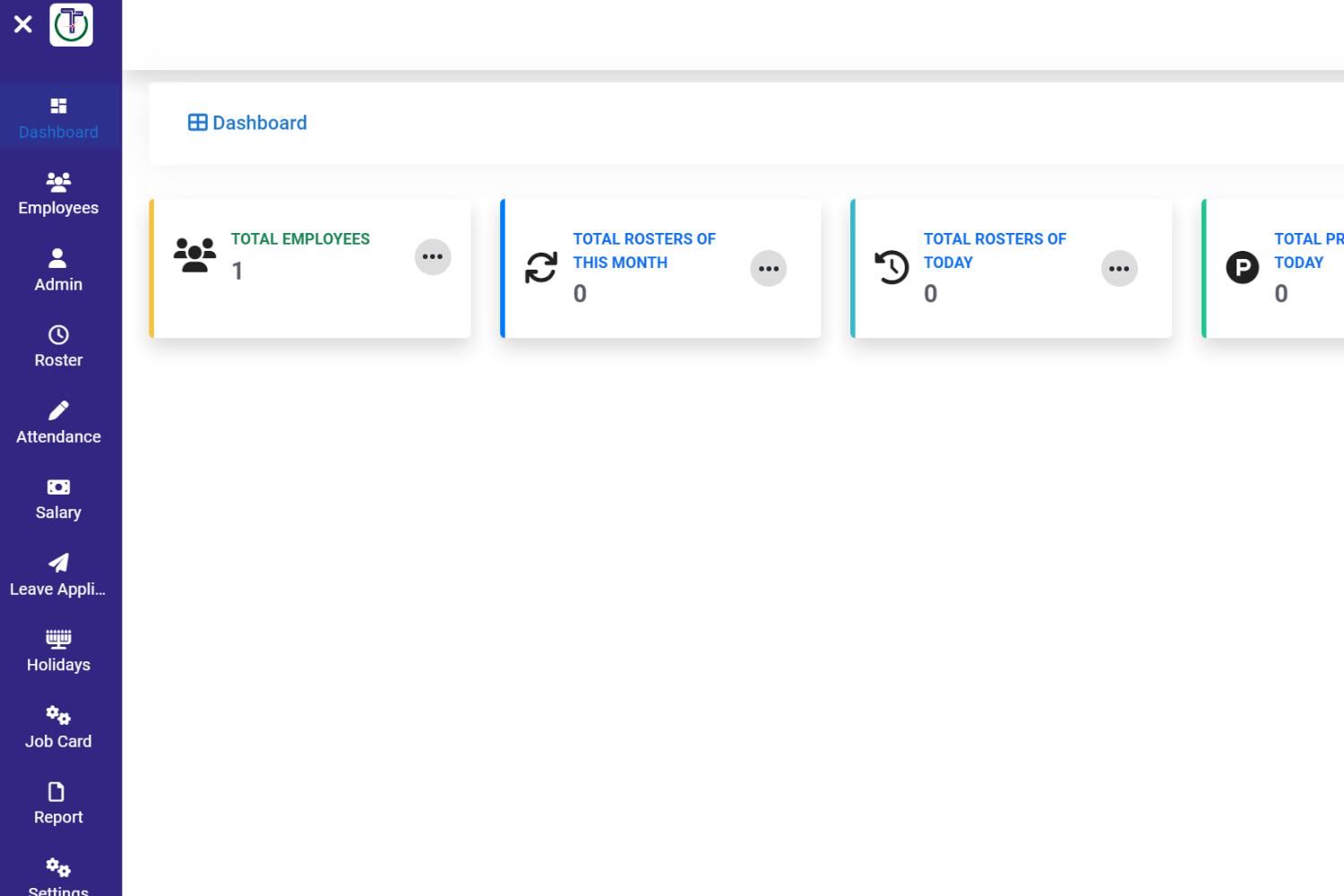This screenshot has height=896, width=1344.
Task: Click the TOTAL EMPLOYEES title
Action: click(300, 239)
